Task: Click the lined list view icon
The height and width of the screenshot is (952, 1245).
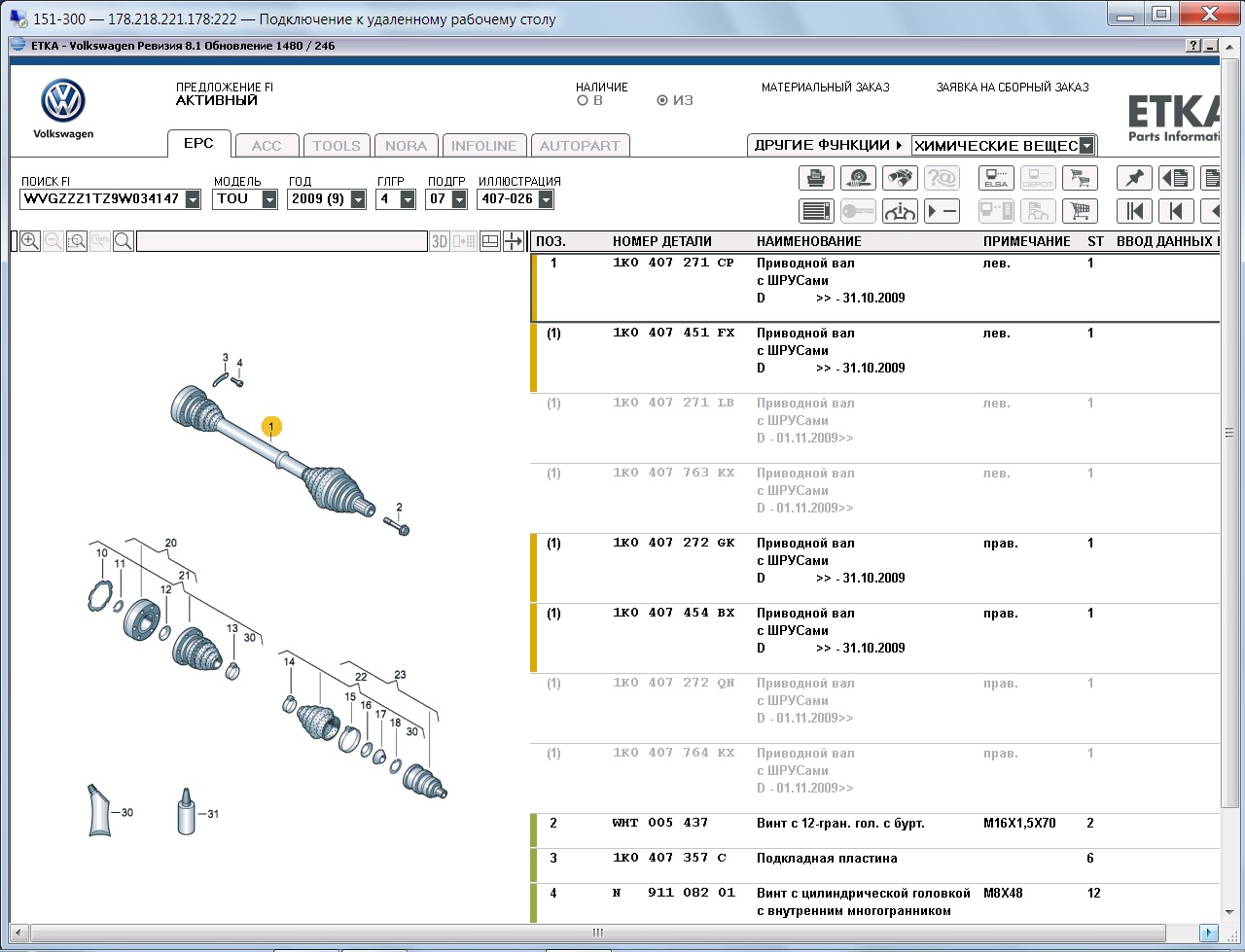Action: tap(816, 211)
